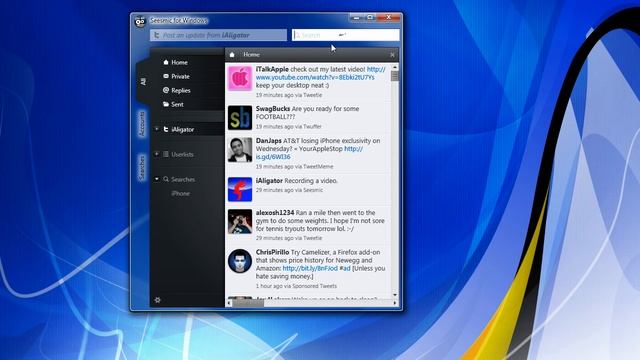Screen dimensions: 640x360
Task: Click the horizontal scrollbar thumb
Action: [x=248, y=303]
